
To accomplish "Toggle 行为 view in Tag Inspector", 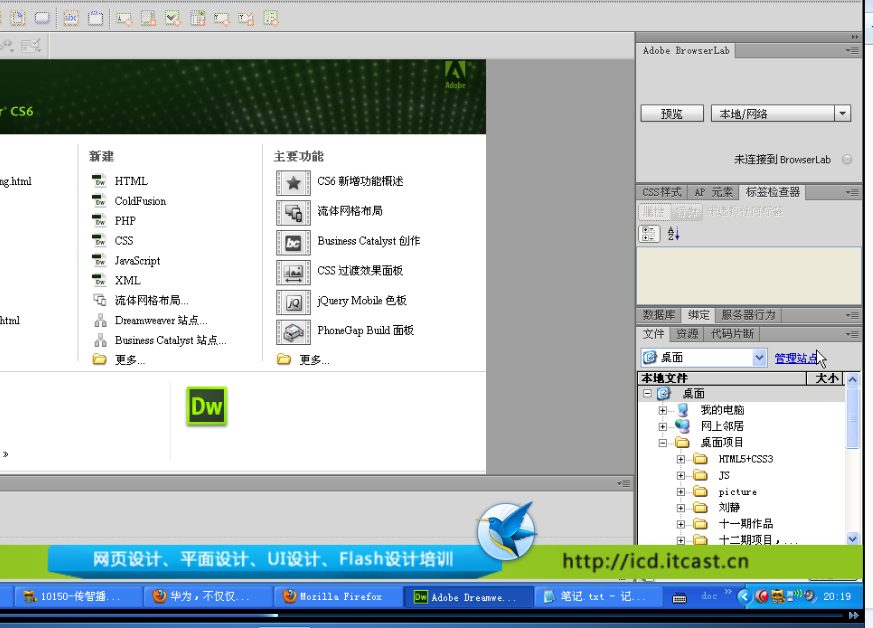I will (x=686, y=212).
